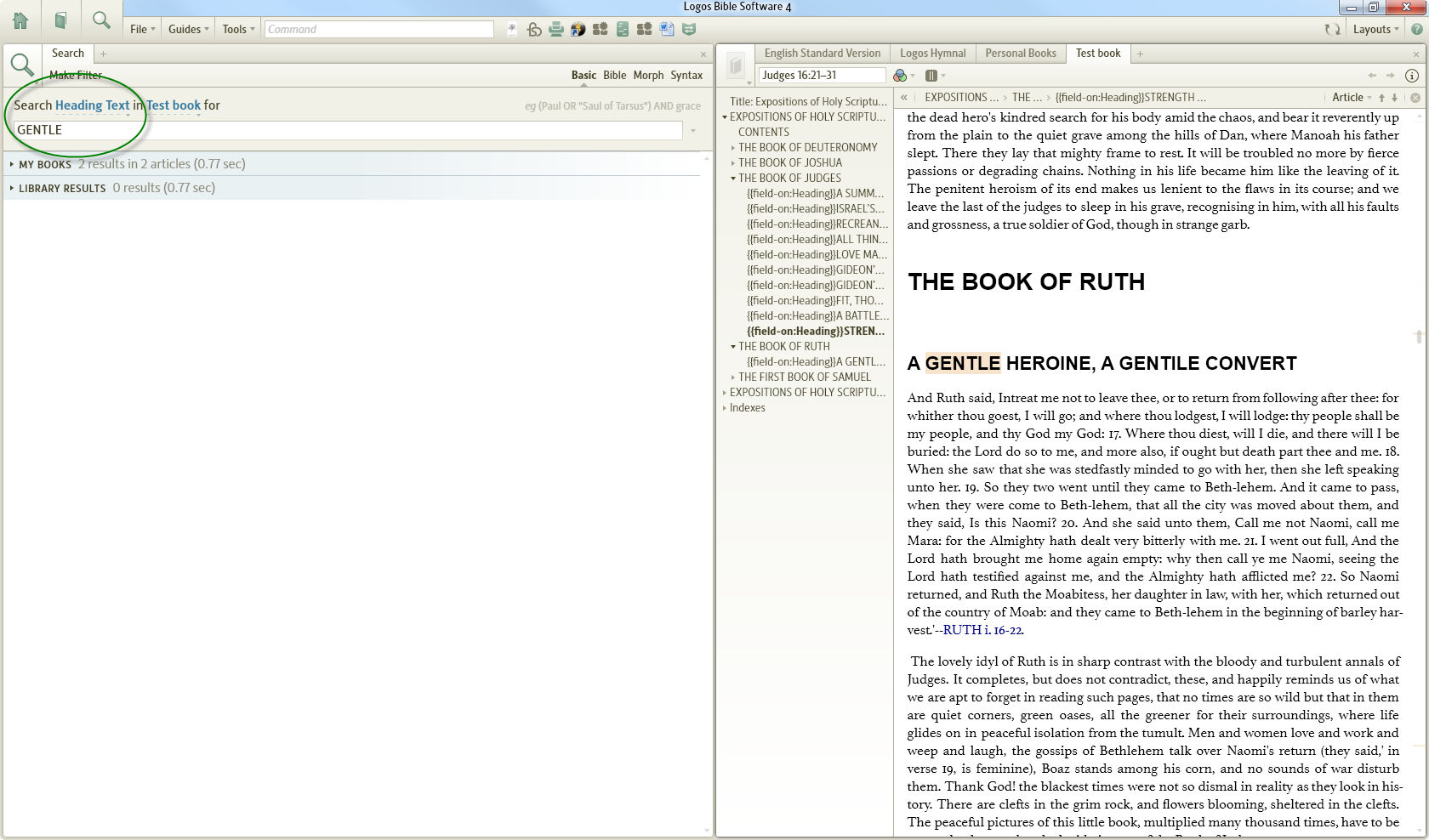Go to next article with down arrow
The height and width of the screenshot is (840, 1429).
[x=1394, y=98]
